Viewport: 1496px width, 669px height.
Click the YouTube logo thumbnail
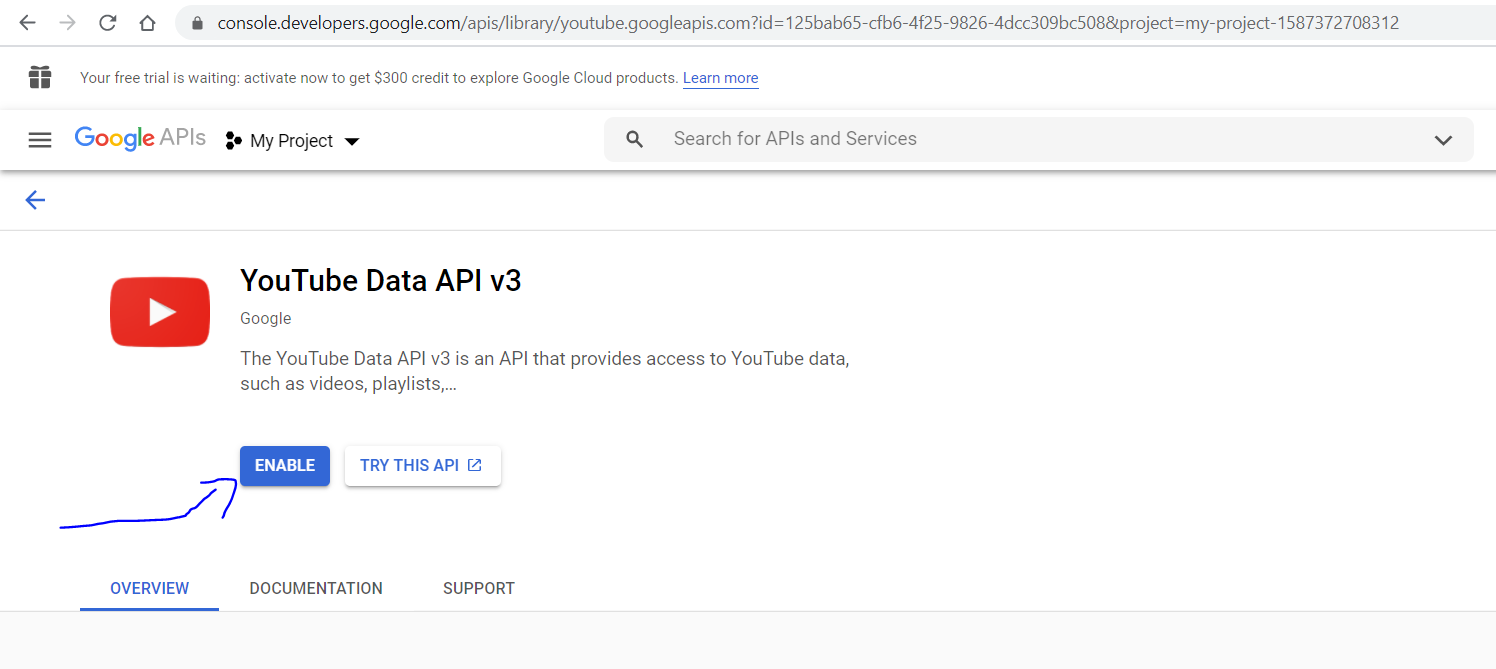pyautogui.click(x=160, y=312)
